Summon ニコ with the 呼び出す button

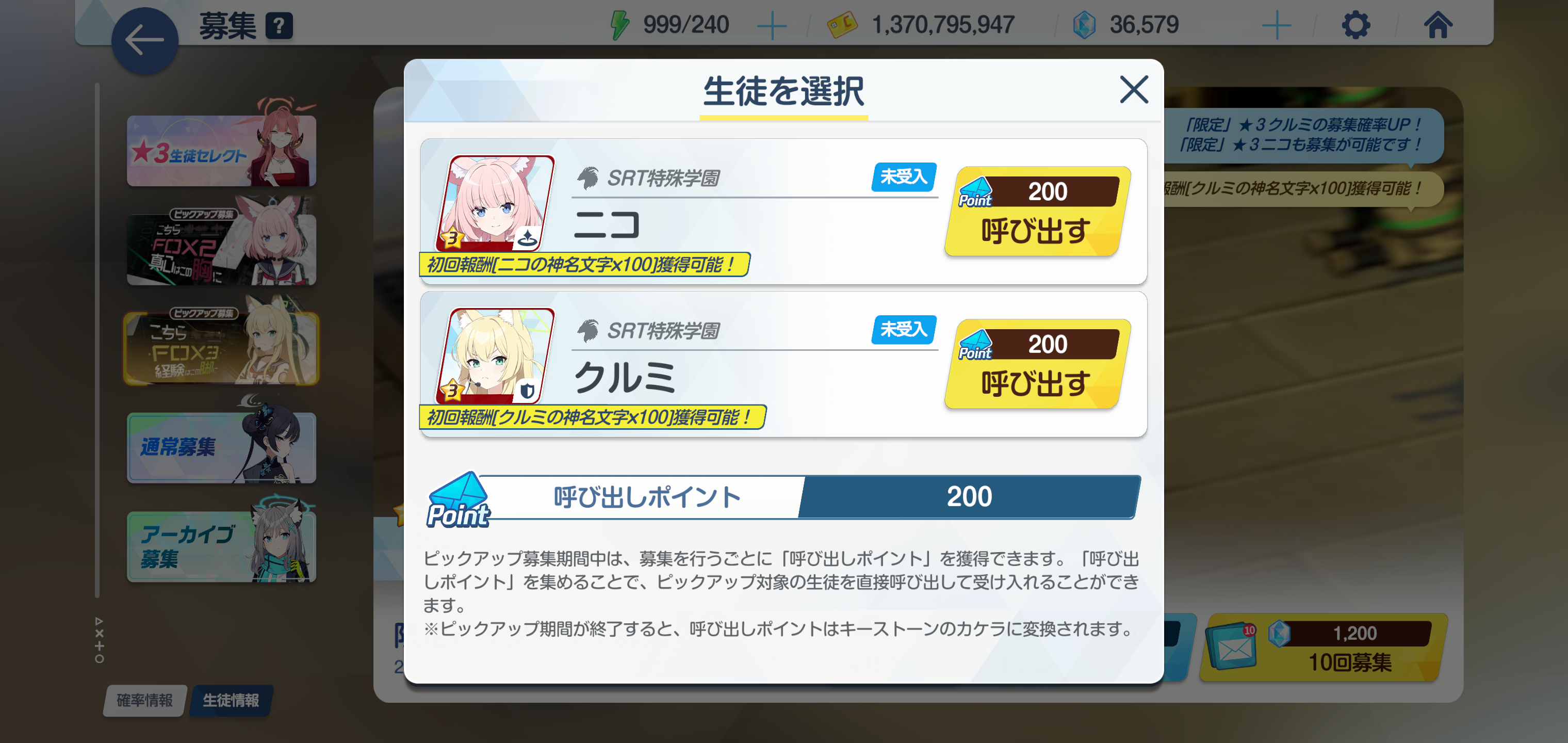tap(1037, 212)
